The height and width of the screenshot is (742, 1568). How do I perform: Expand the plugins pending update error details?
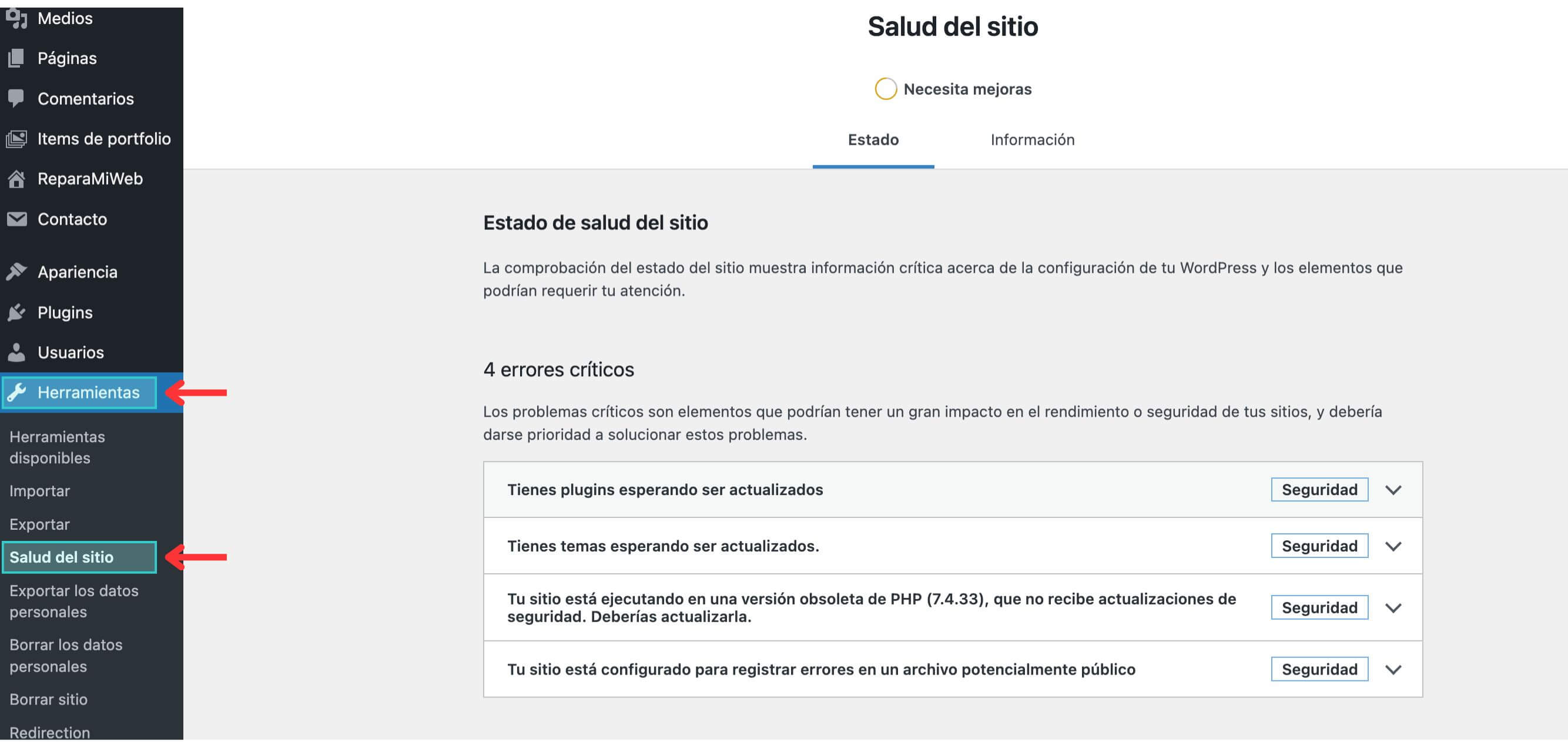point(1394,489)
